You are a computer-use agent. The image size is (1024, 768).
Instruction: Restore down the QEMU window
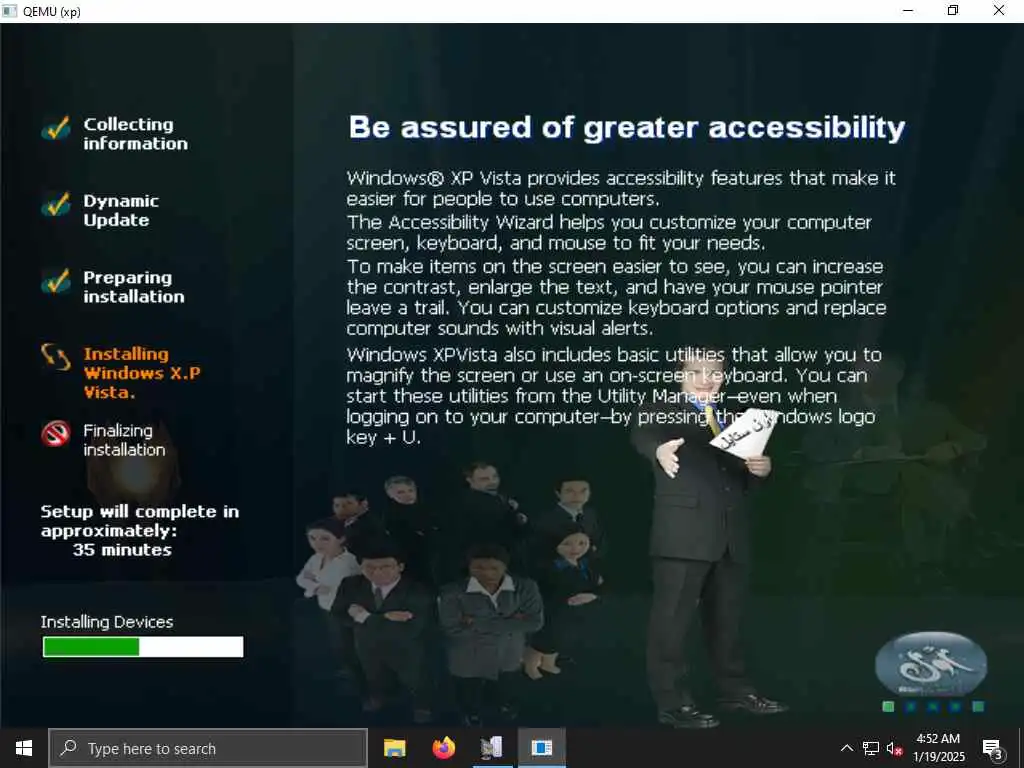pos(953,10)
